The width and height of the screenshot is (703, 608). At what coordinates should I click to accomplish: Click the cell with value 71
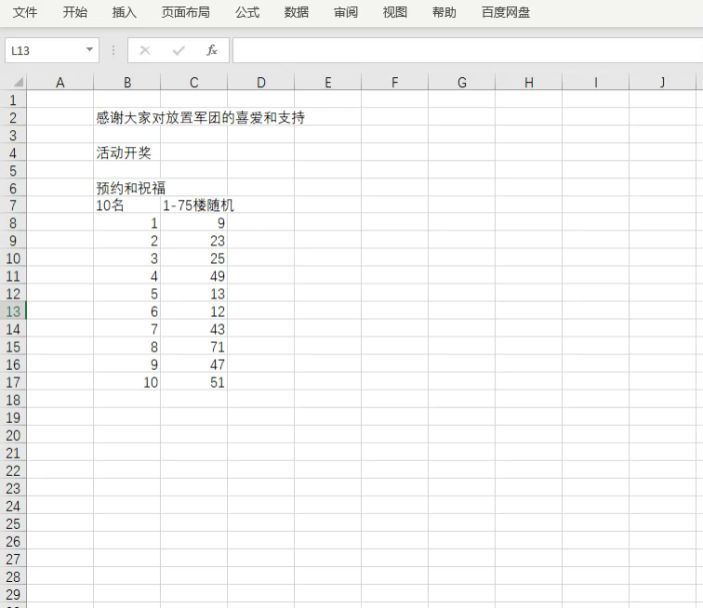click(x=194, y=347)
